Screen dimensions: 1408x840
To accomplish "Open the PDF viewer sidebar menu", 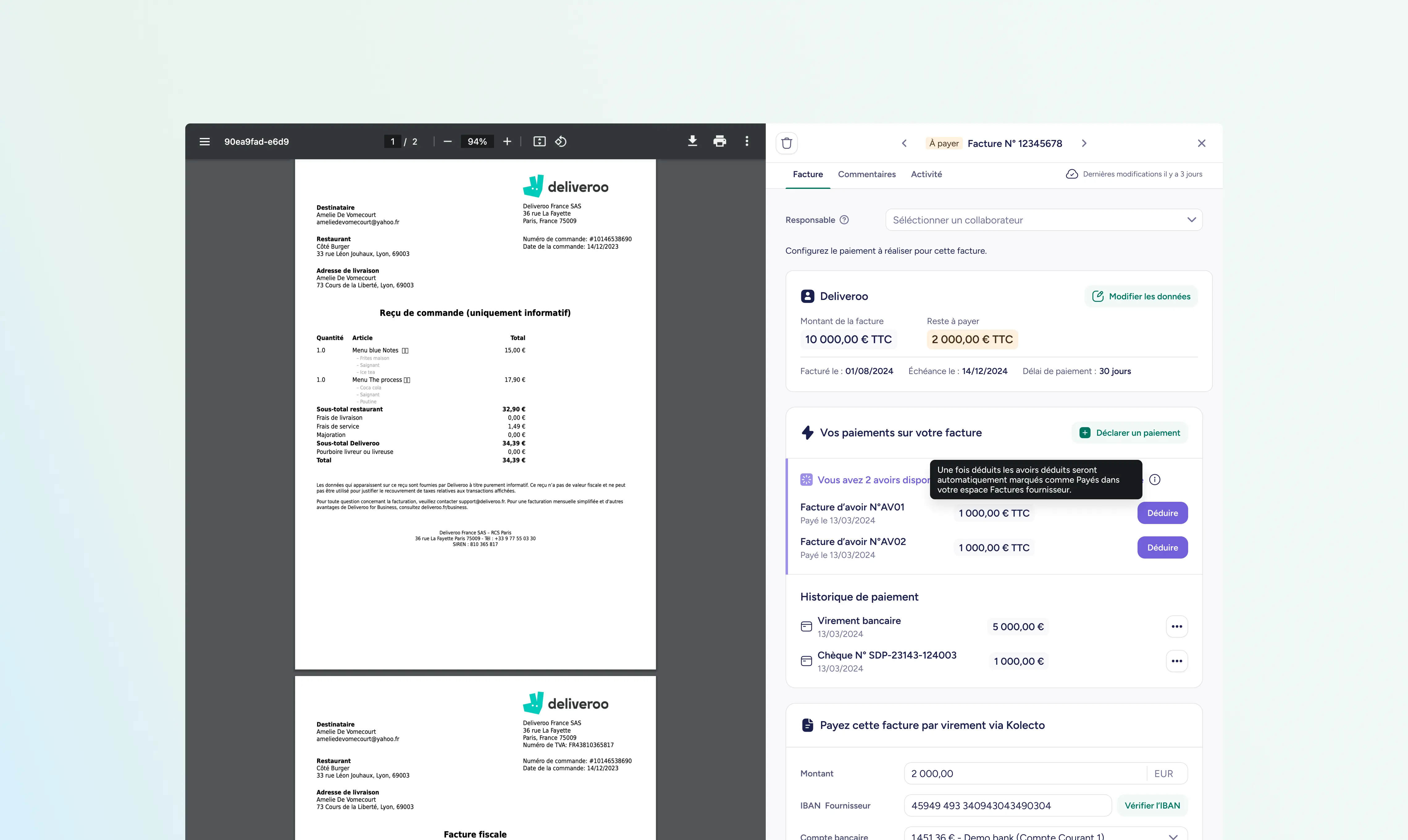I will pos(204,142).
